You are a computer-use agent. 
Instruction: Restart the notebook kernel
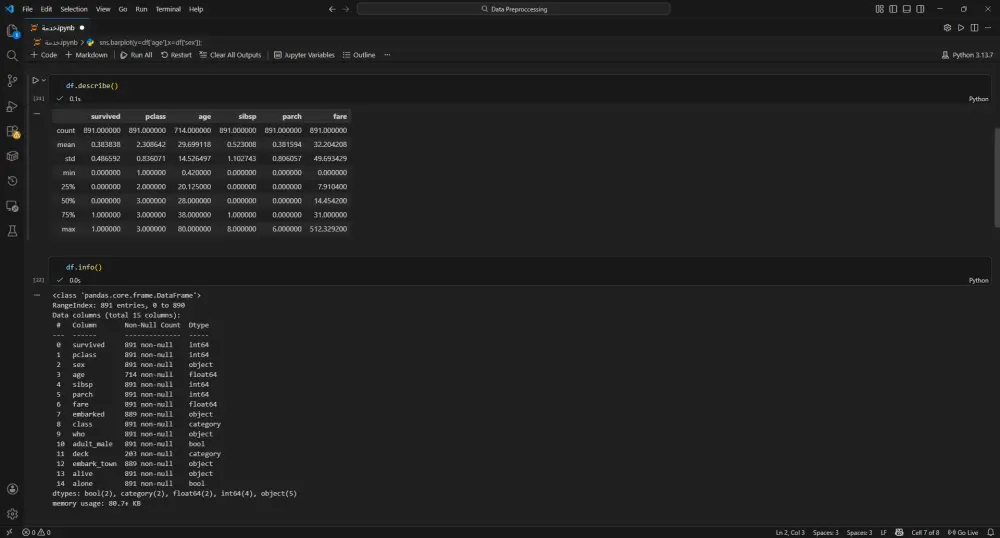(x=176, y=55)
